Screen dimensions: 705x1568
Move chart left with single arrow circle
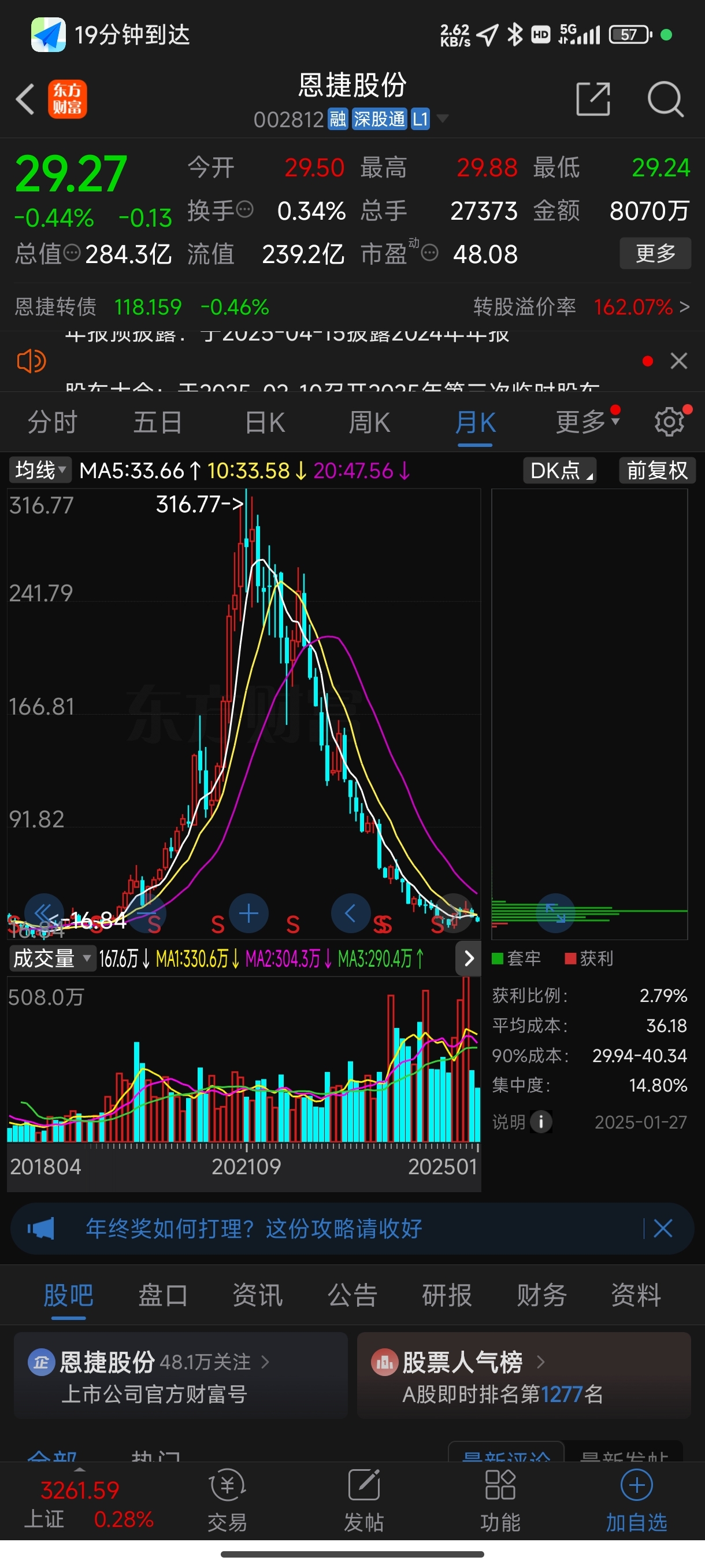point(350,913)
